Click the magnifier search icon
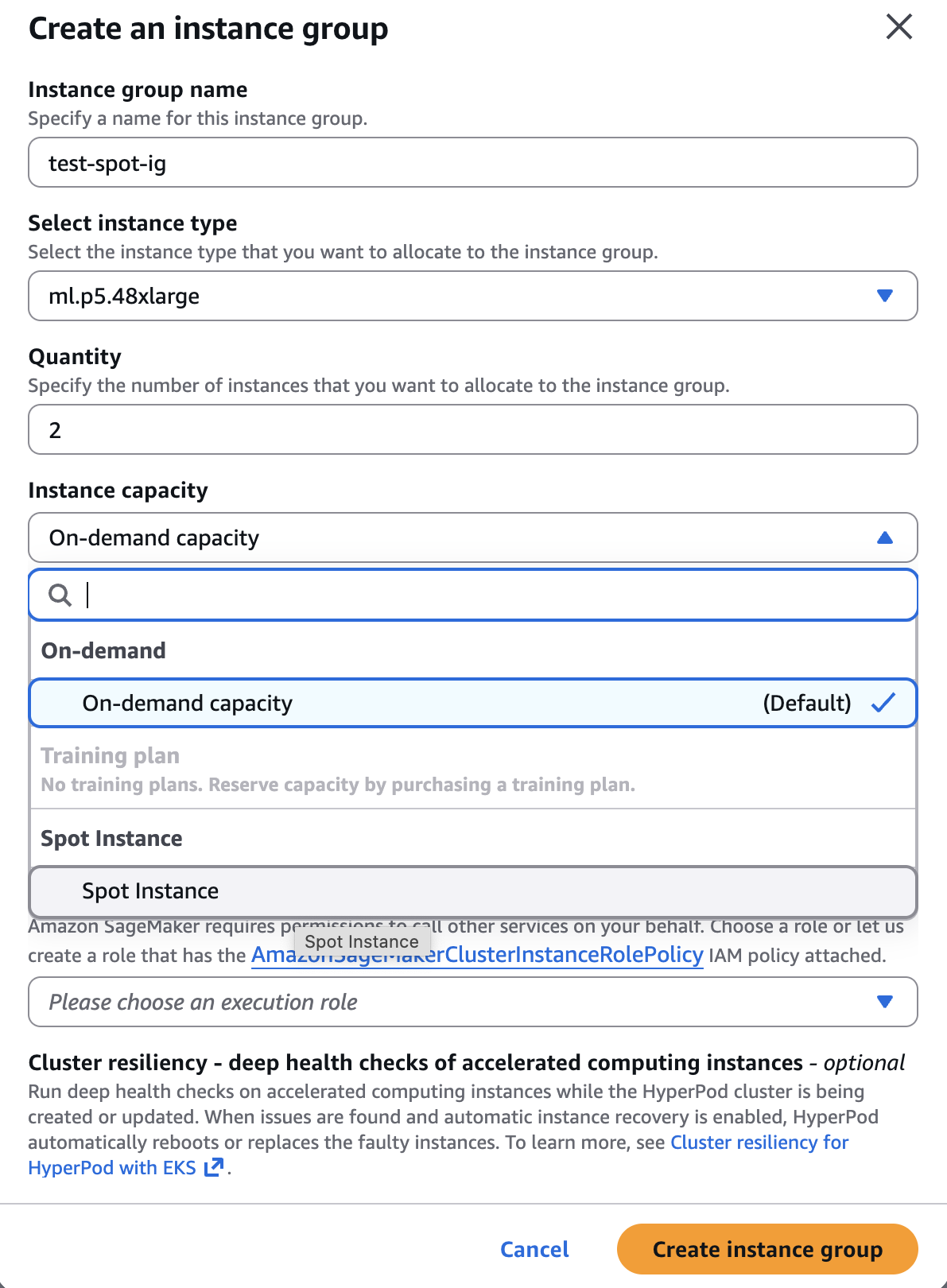The height and width of the screenshot is (1288, 947). [x=60, y=595]
